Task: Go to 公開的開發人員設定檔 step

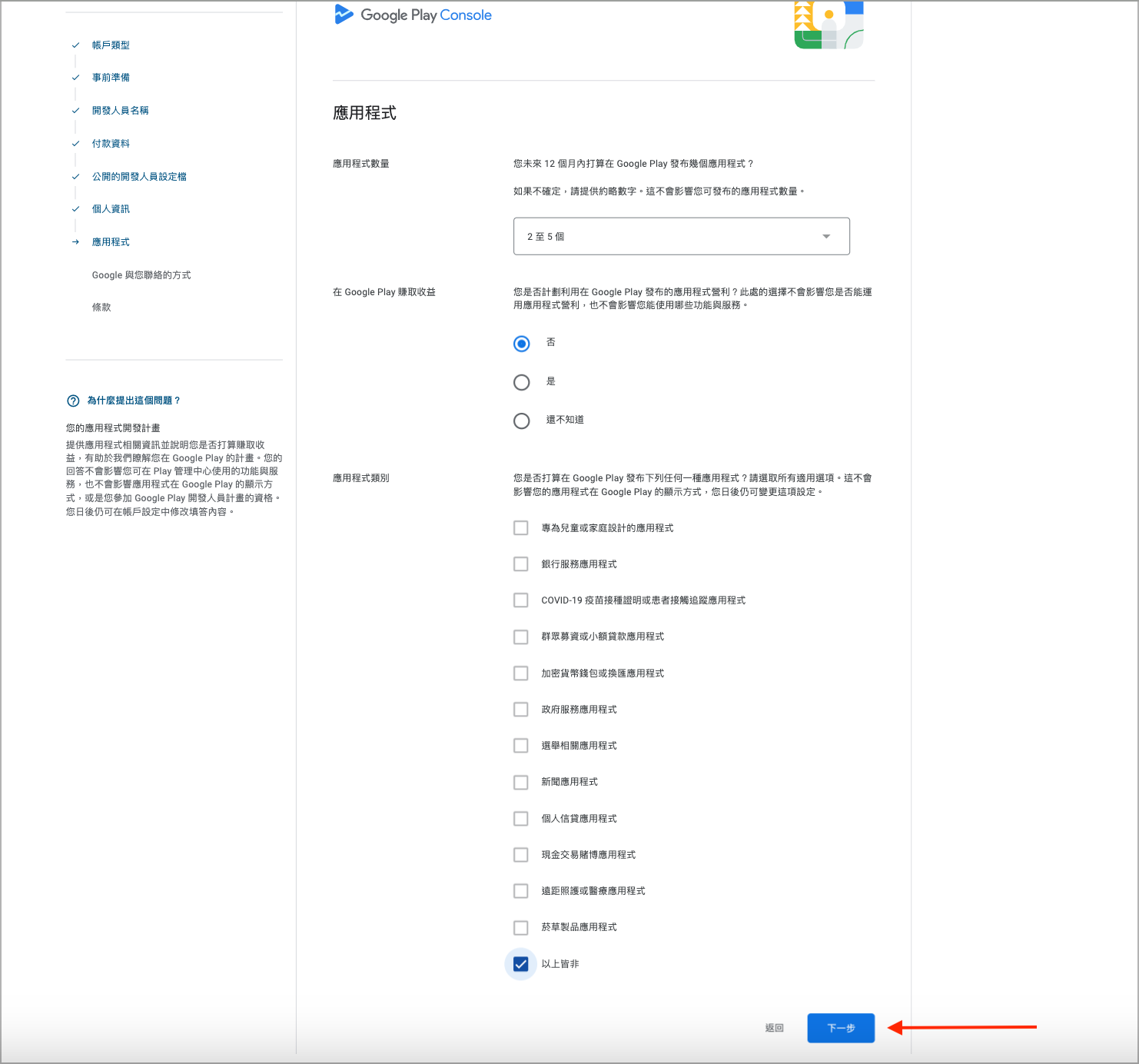Action: click(x=139, y=177)
